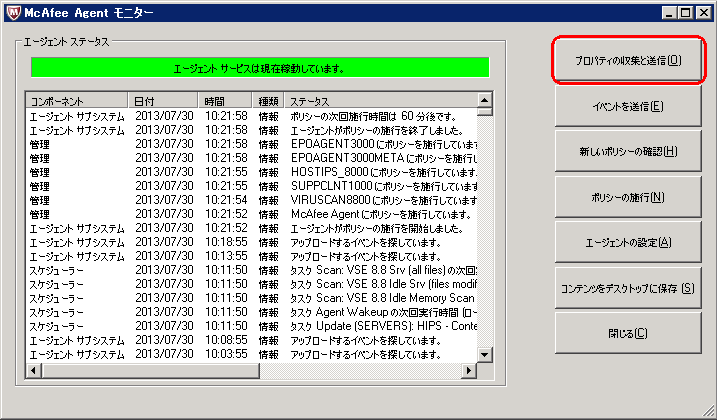The height and width of the screenshot is (420, 717).
Task: Click vertical scrollbar up arrow
Action: tap(485, 100)
